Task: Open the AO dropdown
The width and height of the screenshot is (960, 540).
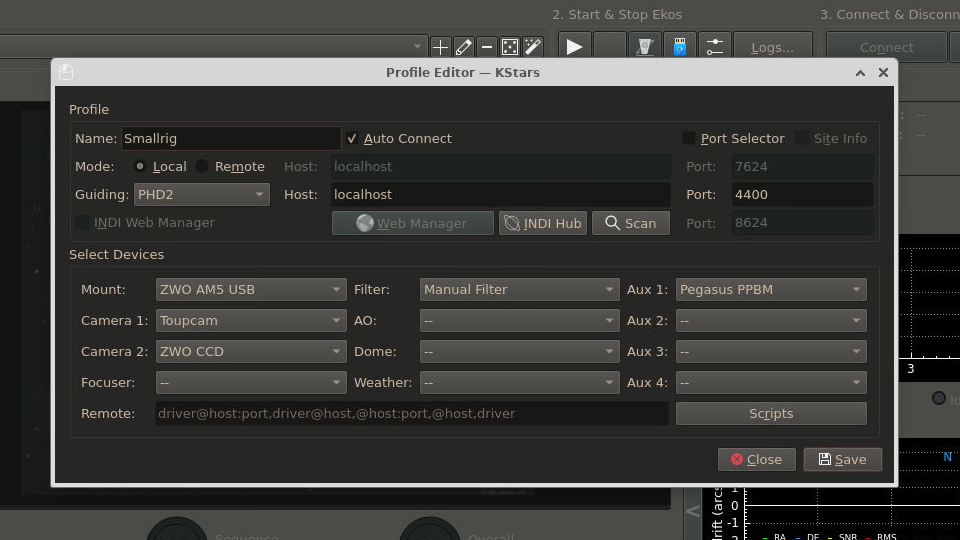Action: [x=519, y=320]
